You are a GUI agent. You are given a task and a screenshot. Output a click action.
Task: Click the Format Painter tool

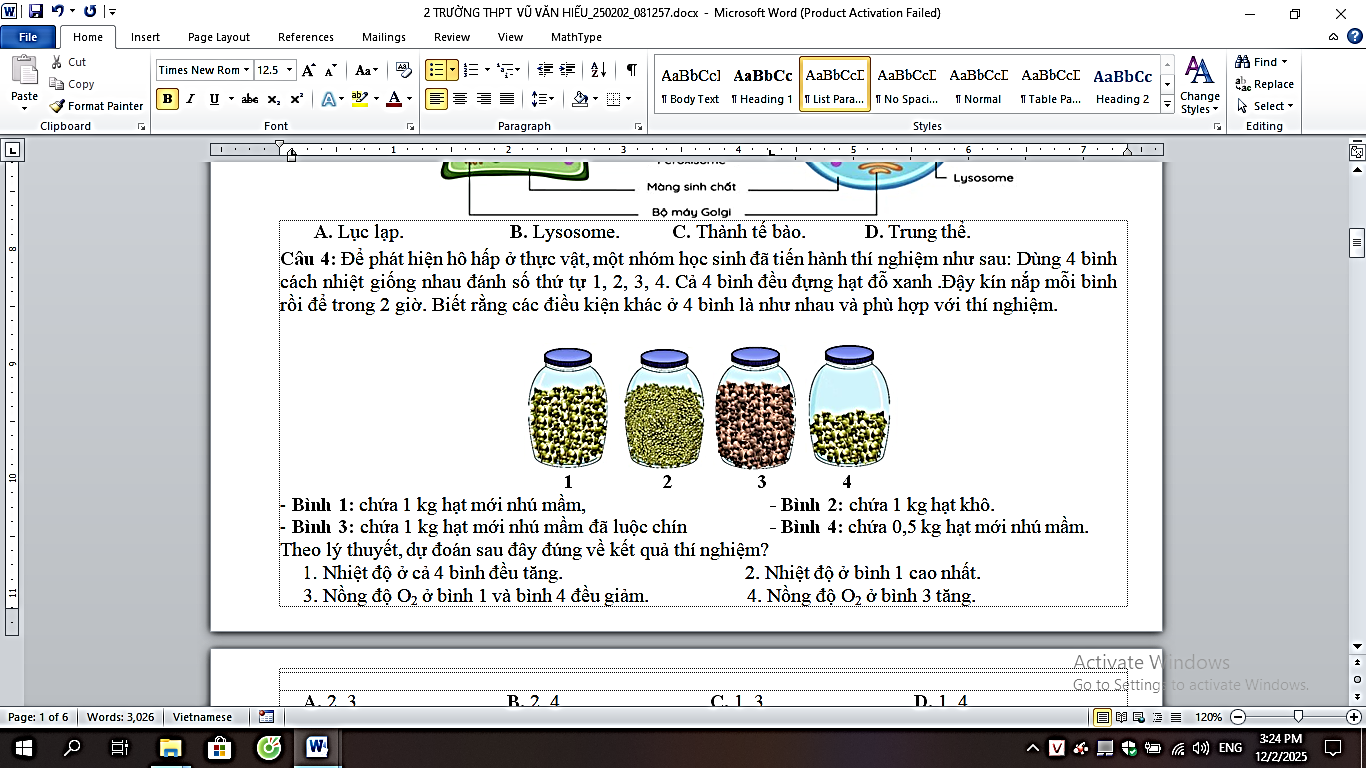pyautogui.click(x=97, y=106)
